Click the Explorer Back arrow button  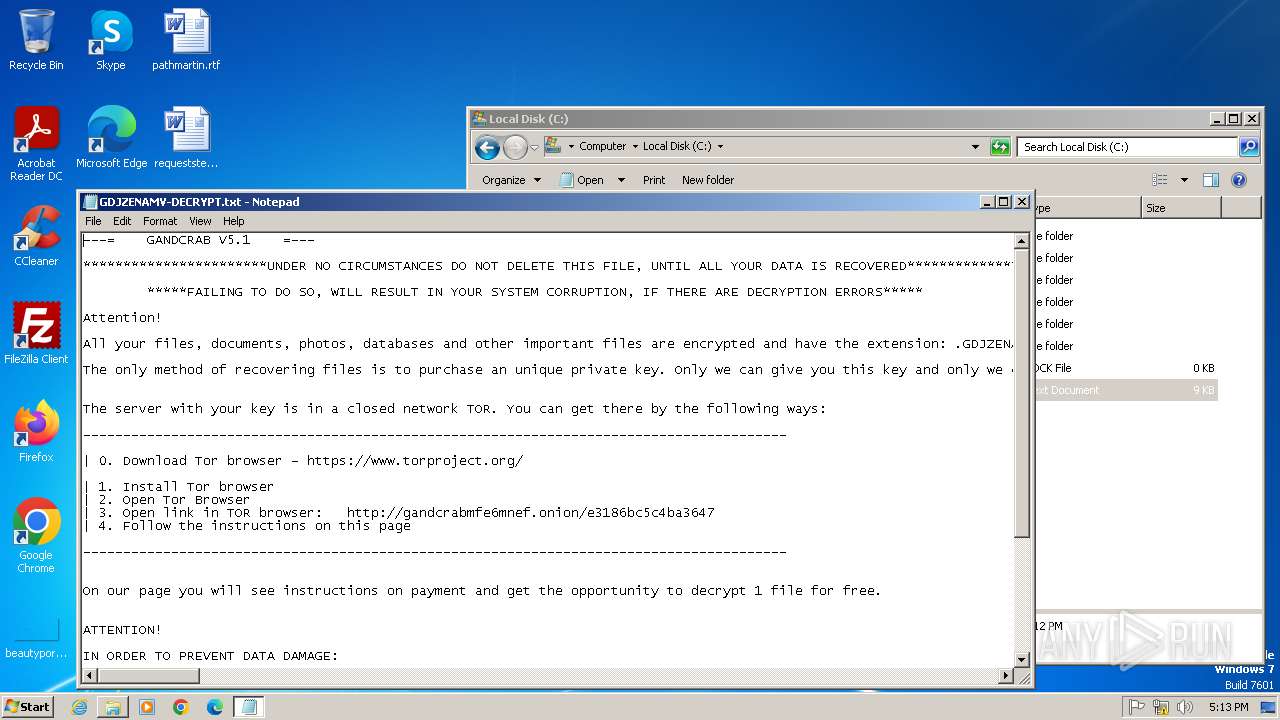click(487, 148)
